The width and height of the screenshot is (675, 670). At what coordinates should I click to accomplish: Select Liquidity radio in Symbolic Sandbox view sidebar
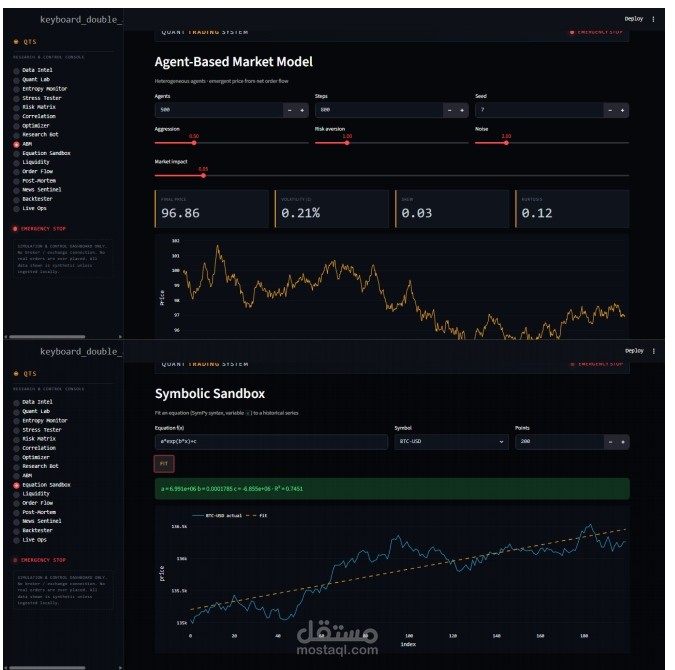pyautogui.click(x=16, y=494)
